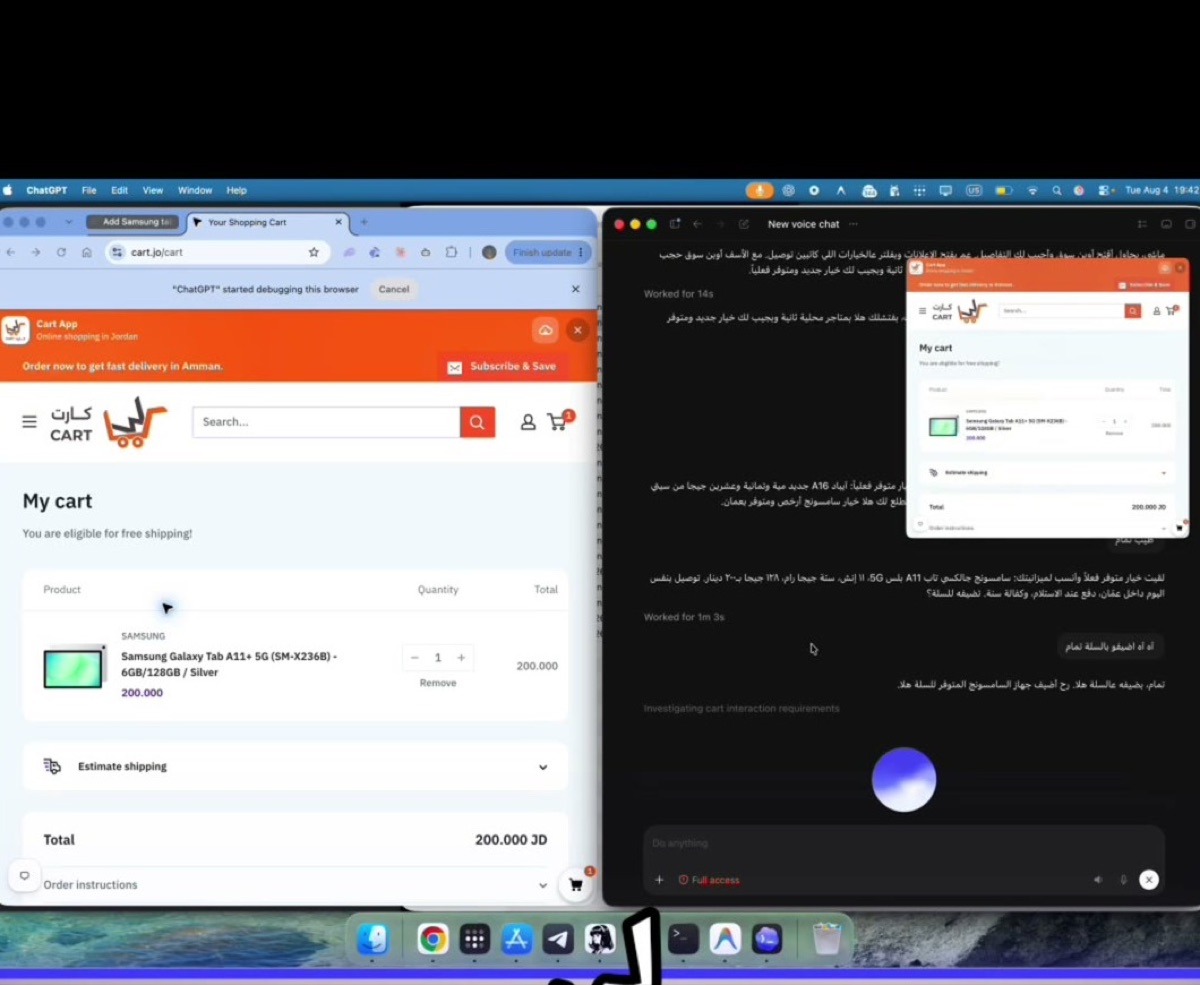Open a new Chrome tab
Image resolution: width=1200 pixels, height=985 pixels.
click(364, 222)
